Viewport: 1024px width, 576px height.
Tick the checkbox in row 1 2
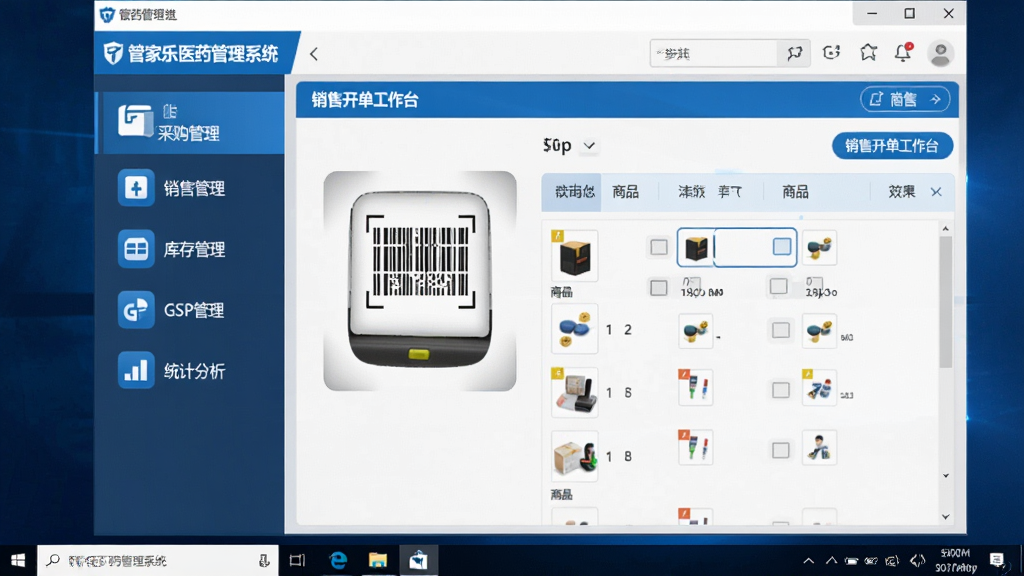pos(780,330)
